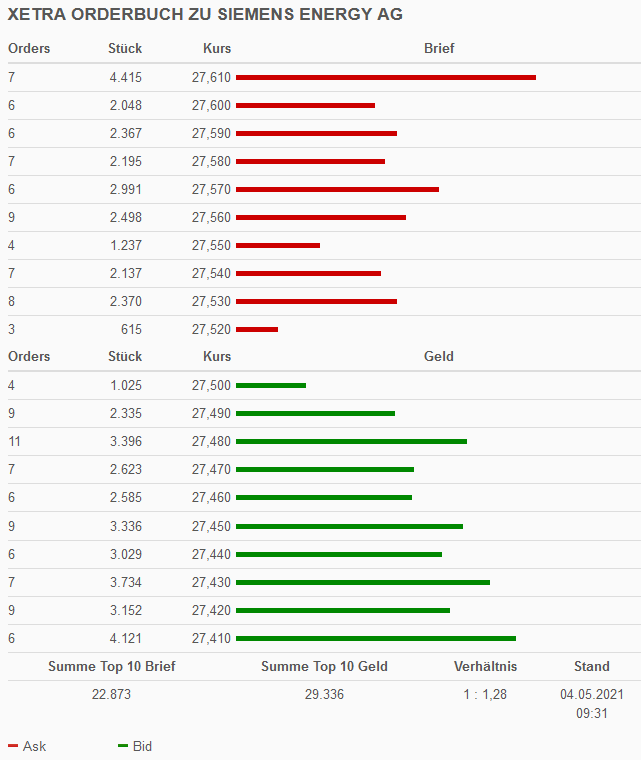Click the Verhältnis value 1 : 1,28
This screenshot has height=760, width=641.
[485, 694]
